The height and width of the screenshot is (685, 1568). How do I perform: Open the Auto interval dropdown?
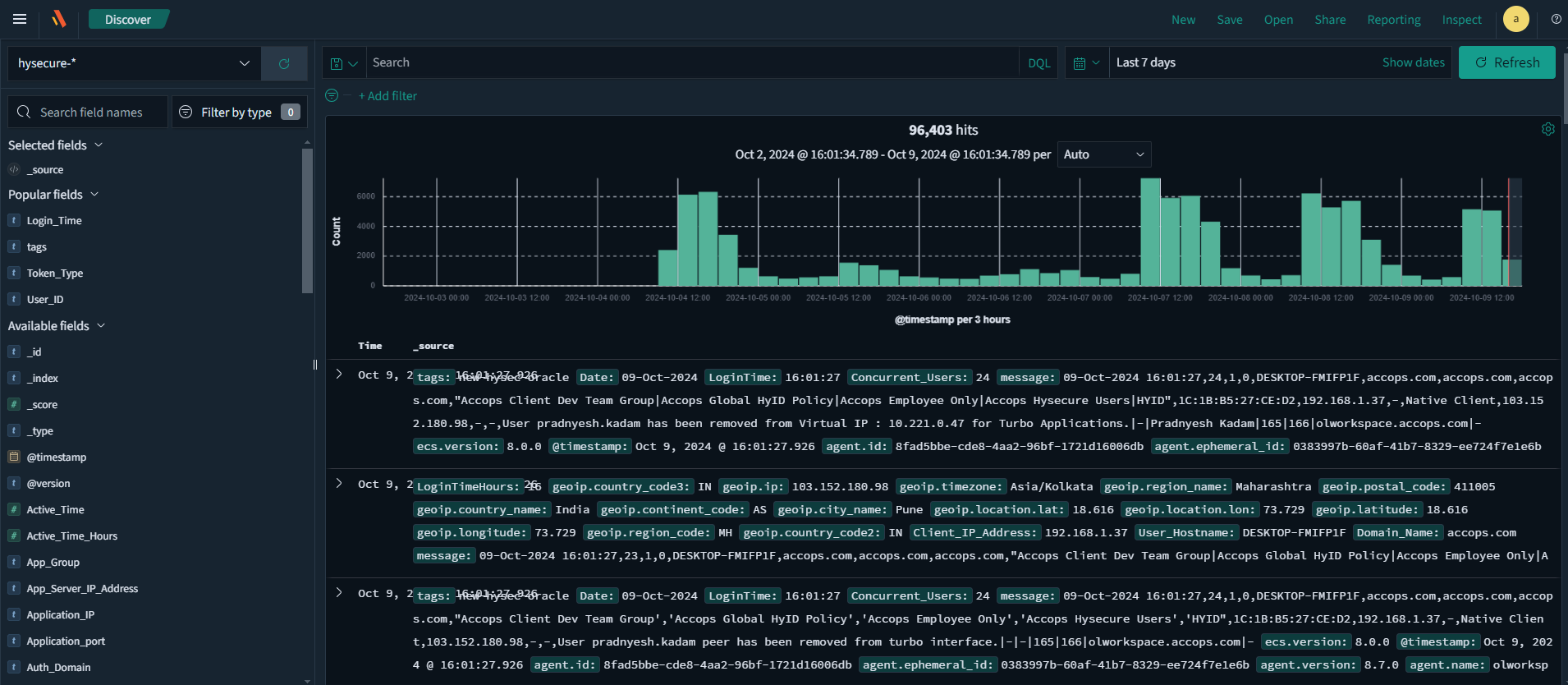point(1103,154)
